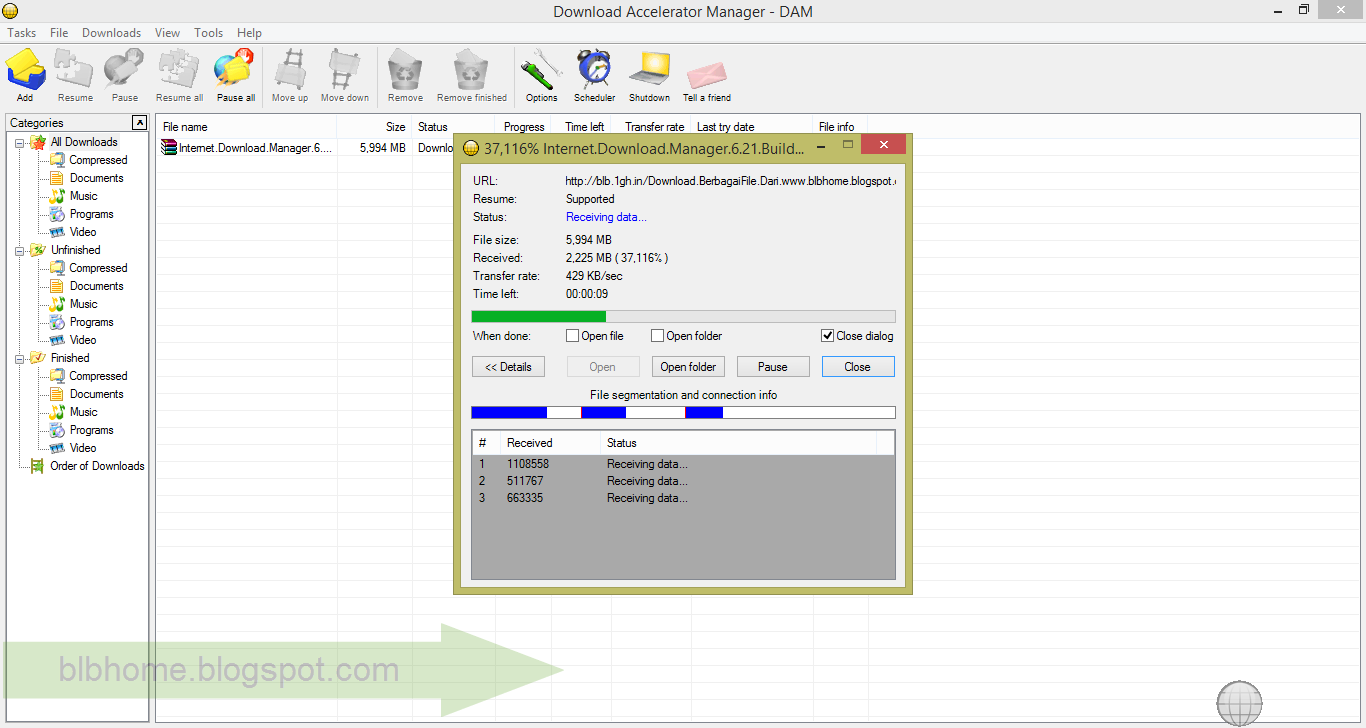The image size is (1366, 728).
Task: Click the Pause toolbar icon
Action: coord(125,69)
